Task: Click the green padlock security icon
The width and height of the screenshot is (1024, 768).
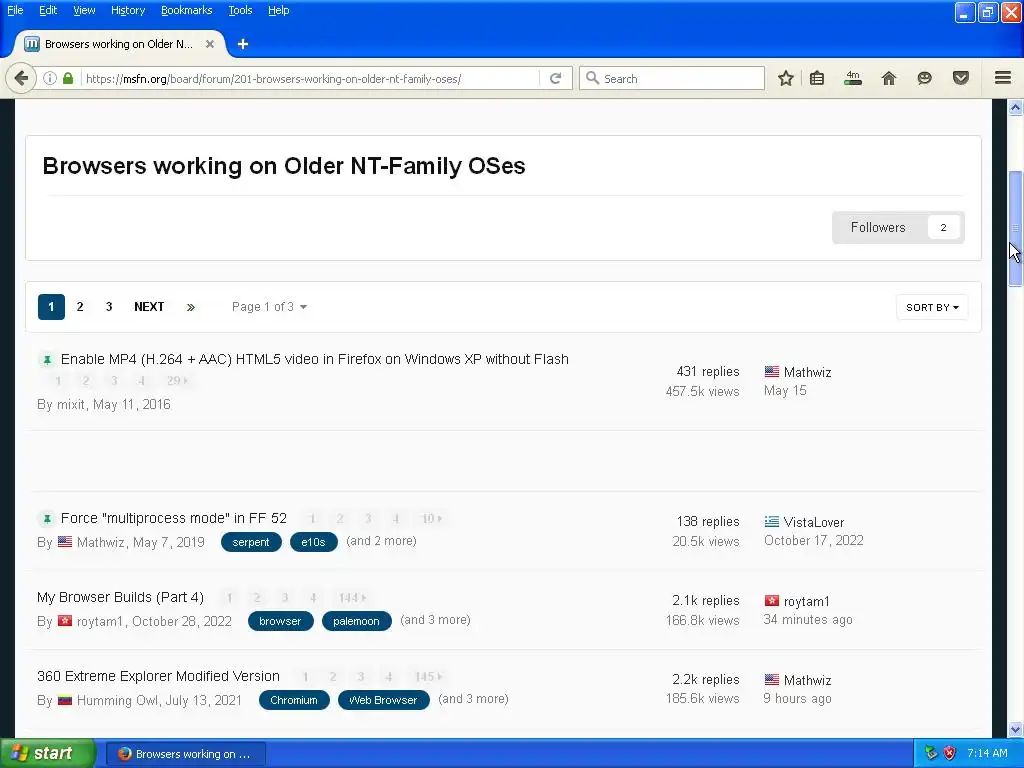Action: (68, 78)
